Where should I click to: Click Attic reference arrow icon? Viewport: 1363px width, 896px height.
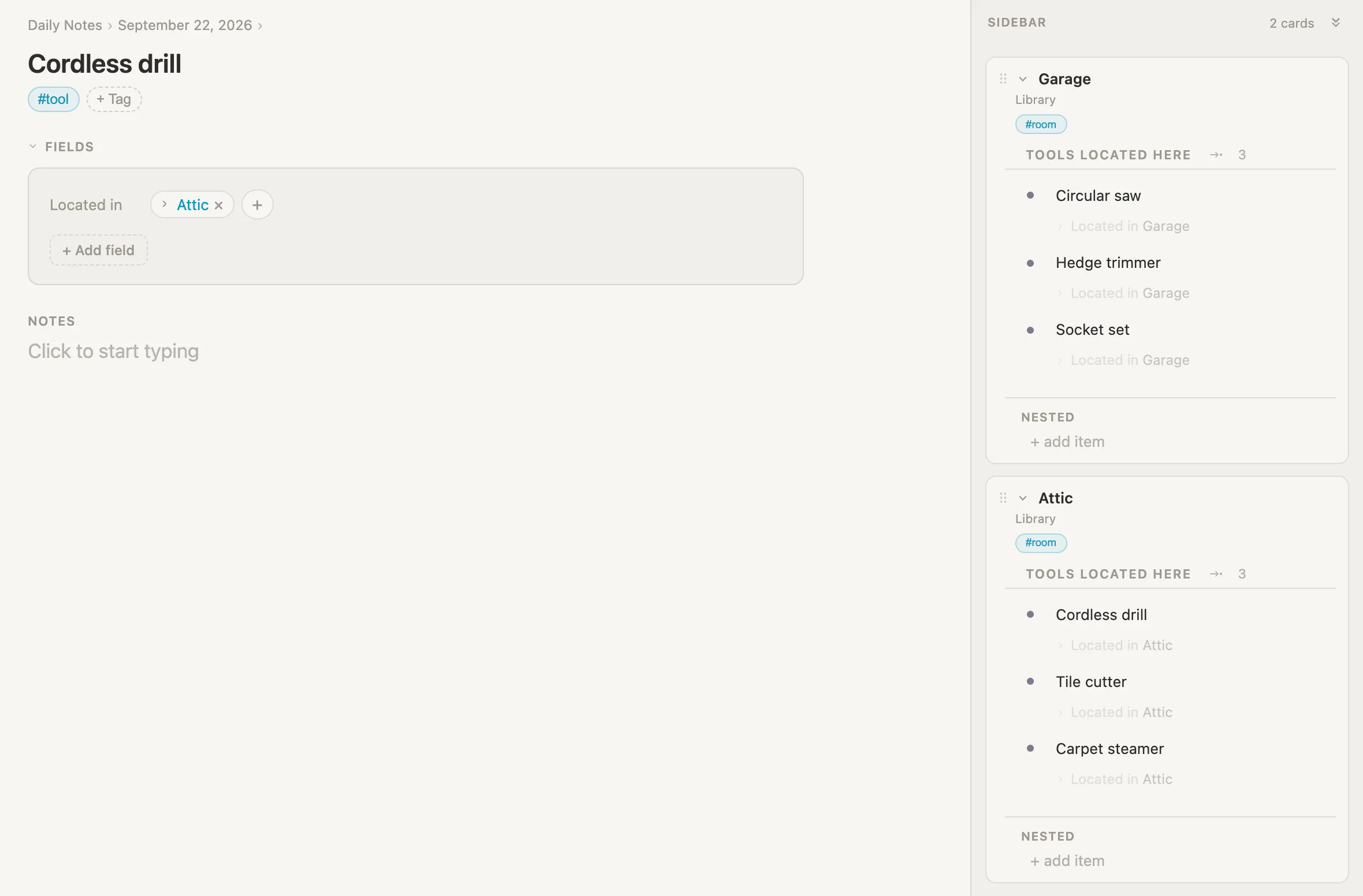[1216, 574]
